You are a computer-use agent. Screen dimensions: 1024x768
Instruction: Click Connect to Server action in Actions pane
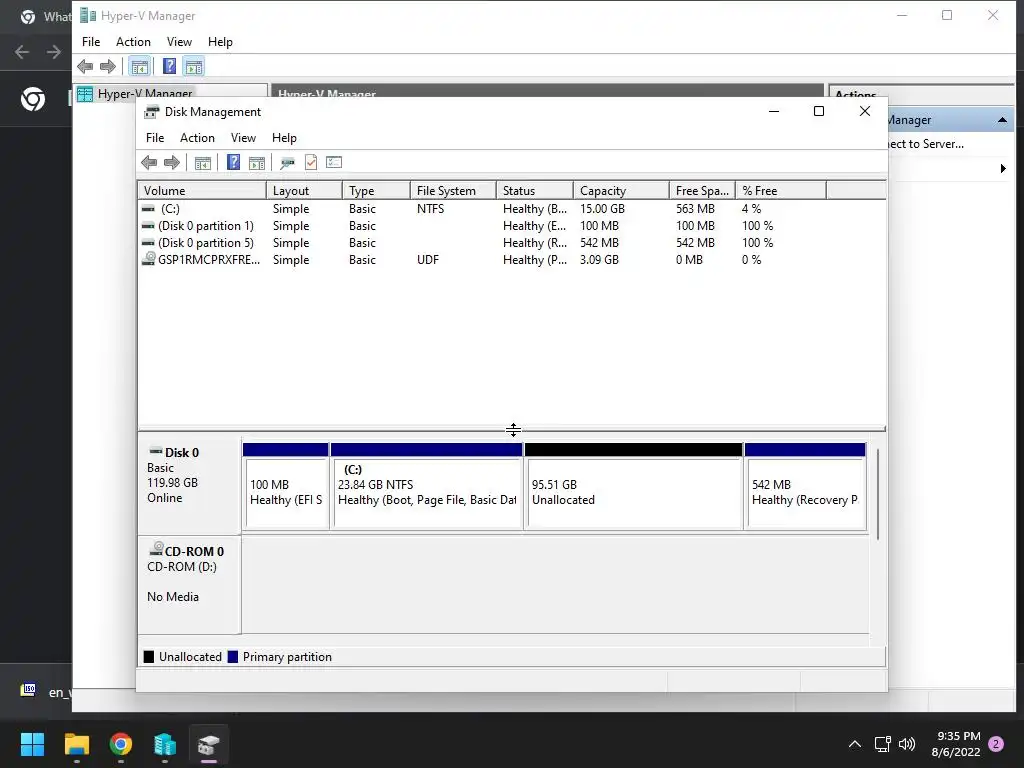pos(925,144)
